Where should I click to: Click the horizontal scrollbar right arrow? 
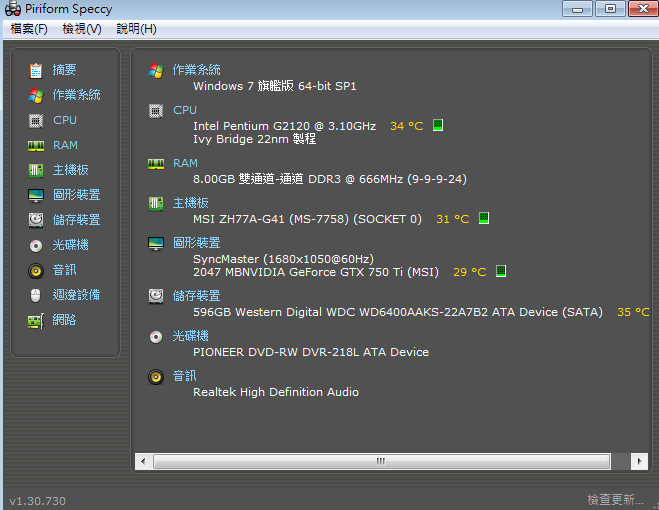click(x=639, y=461)
